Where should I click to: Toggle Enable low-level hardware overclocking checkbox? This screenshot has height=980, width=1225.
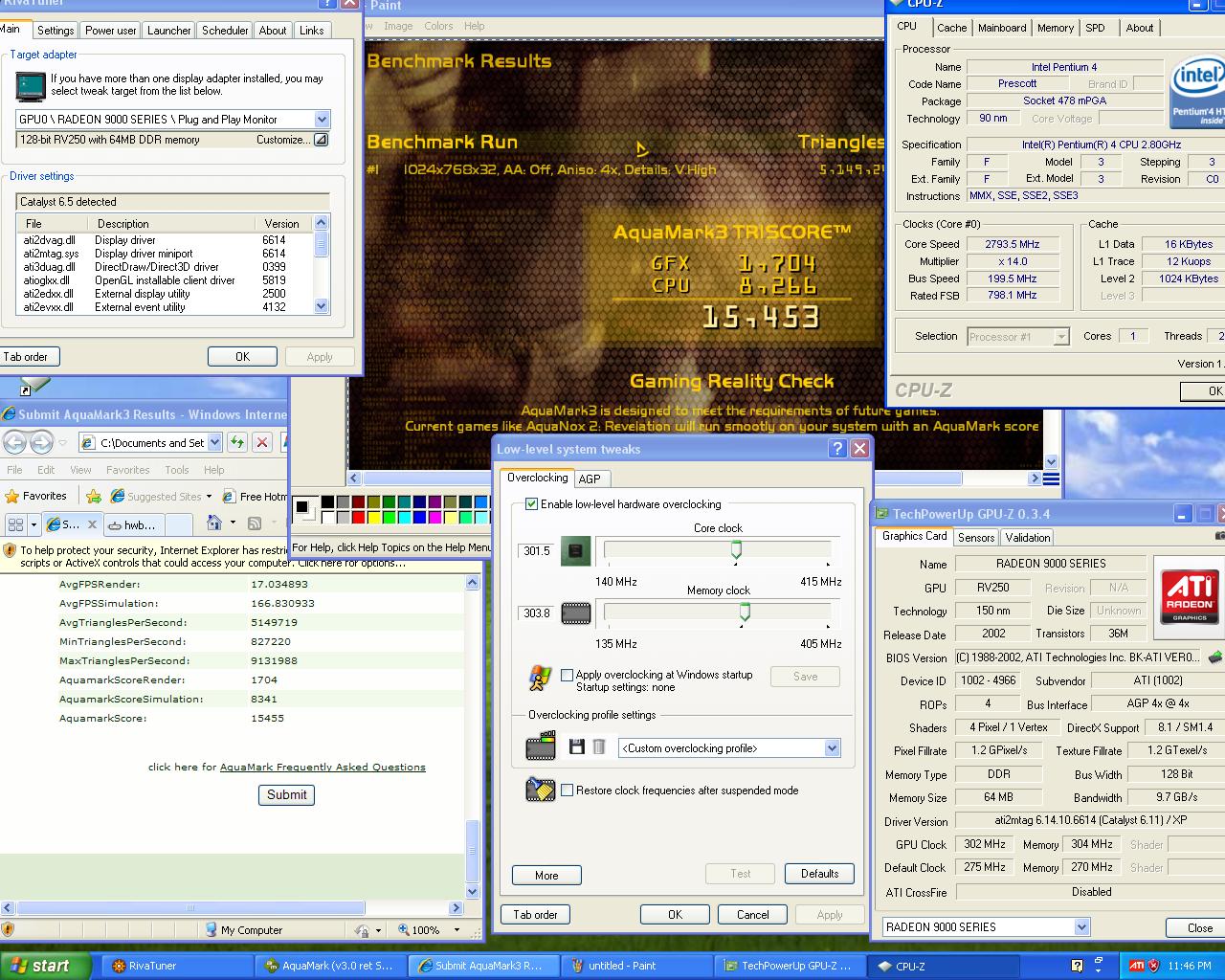click(532, 504)
